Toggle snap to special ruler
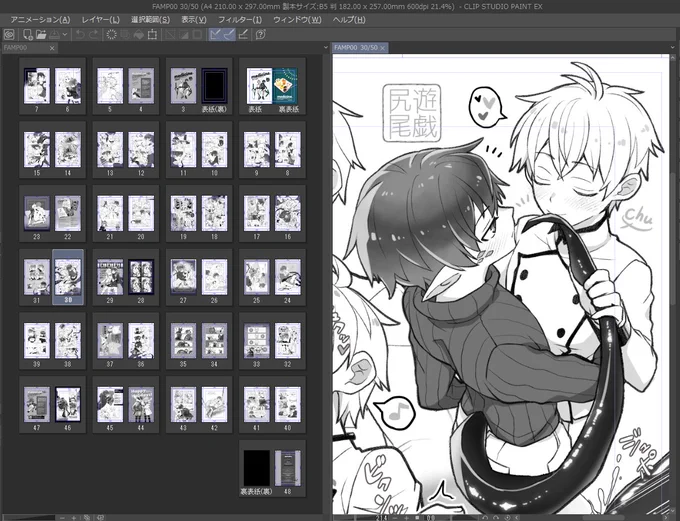680x521 pixels. pyautogui.click(x=229, y=34)
